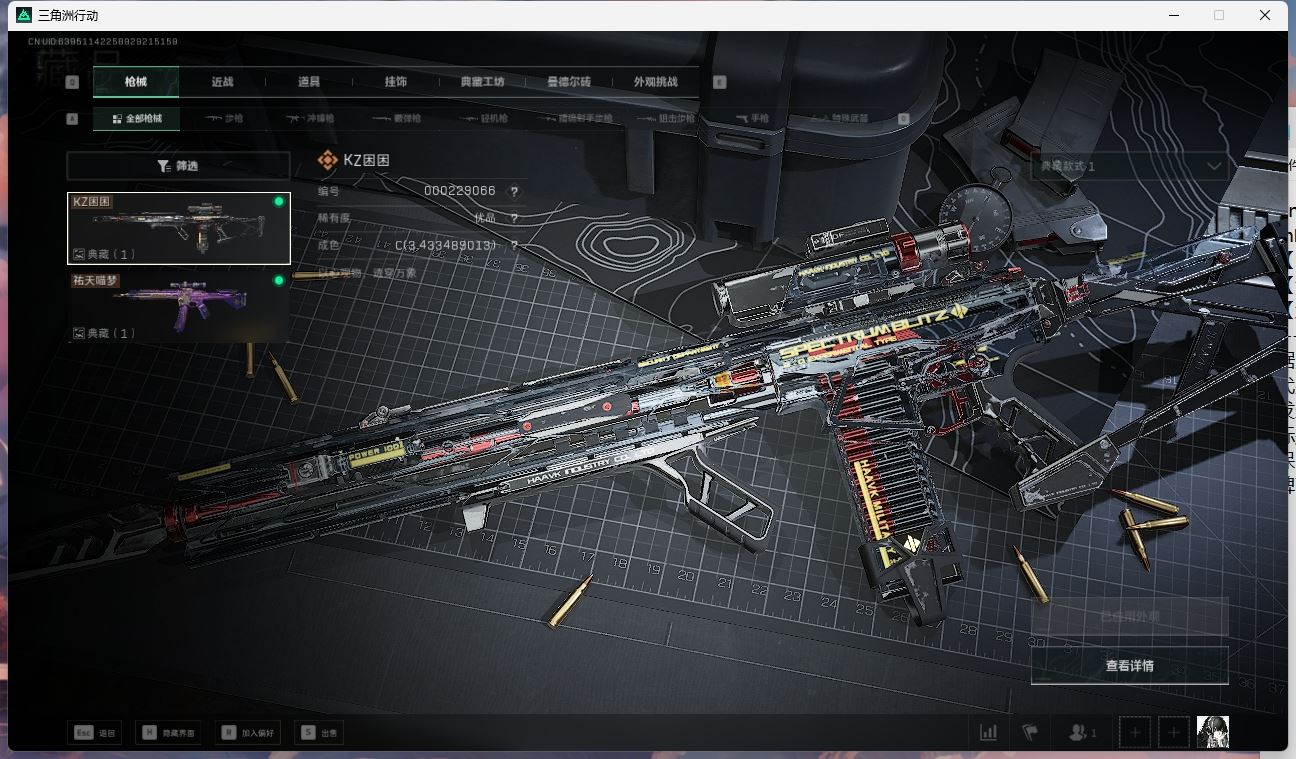The height and width of the screenshot is (759, 1296).
Task: Click the player avatar portrait
Action: pyautogui.click(x=1212, y=732)
